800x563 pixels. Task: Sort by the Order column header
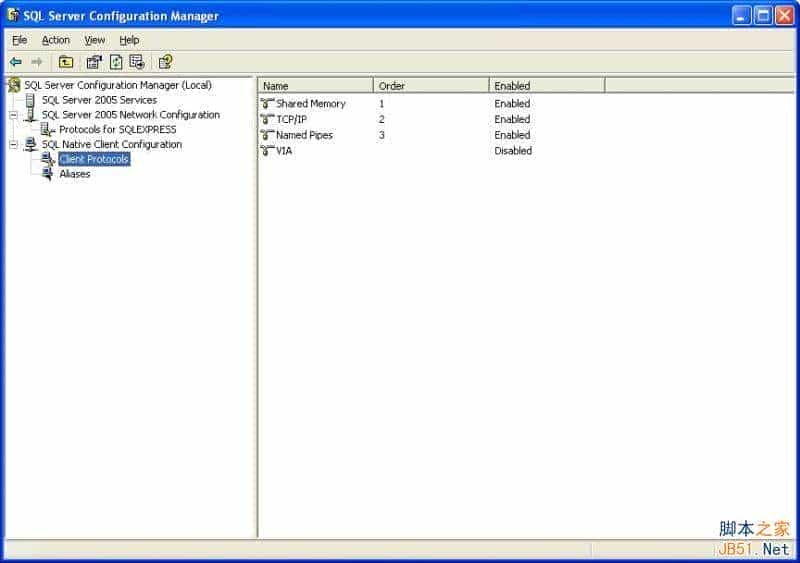[431, 86]
